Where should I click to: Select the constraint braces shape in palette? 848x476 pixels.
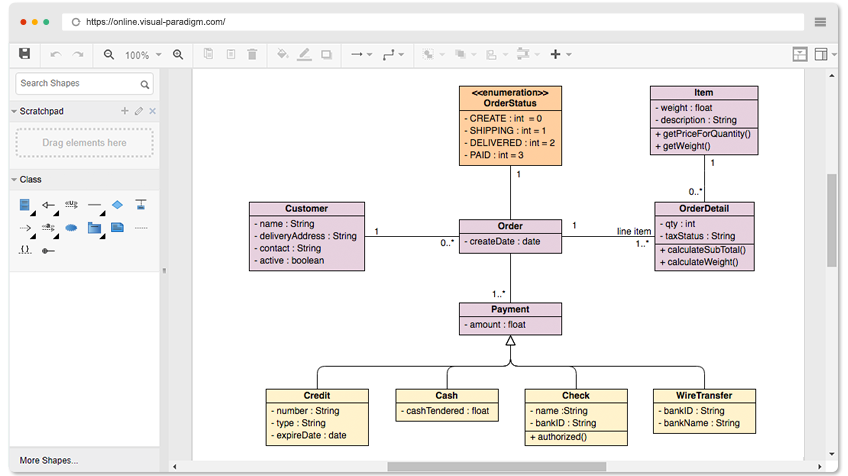(x=25, y=250)
